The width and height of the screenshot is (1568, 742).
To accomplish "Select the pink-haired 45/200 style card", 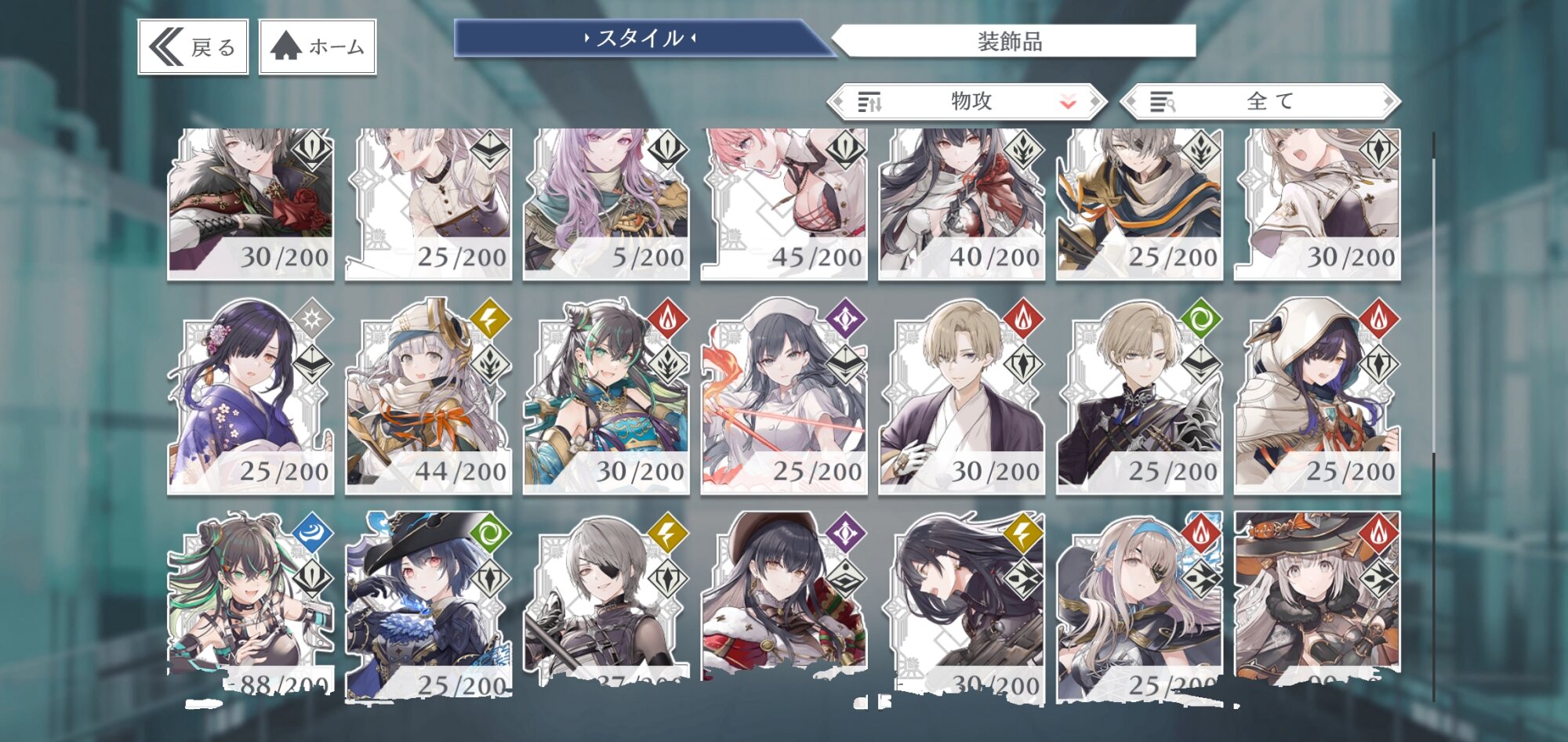I will point(784,204).
